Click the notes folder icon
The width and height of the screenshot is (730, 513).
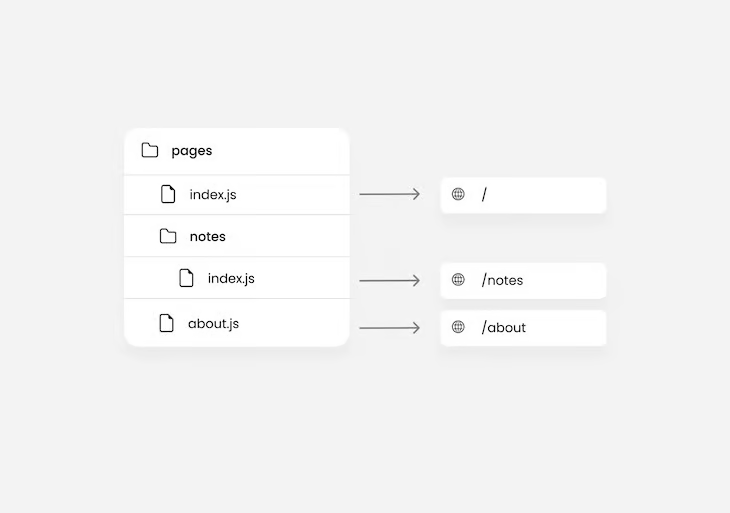(x=168, y=236)
